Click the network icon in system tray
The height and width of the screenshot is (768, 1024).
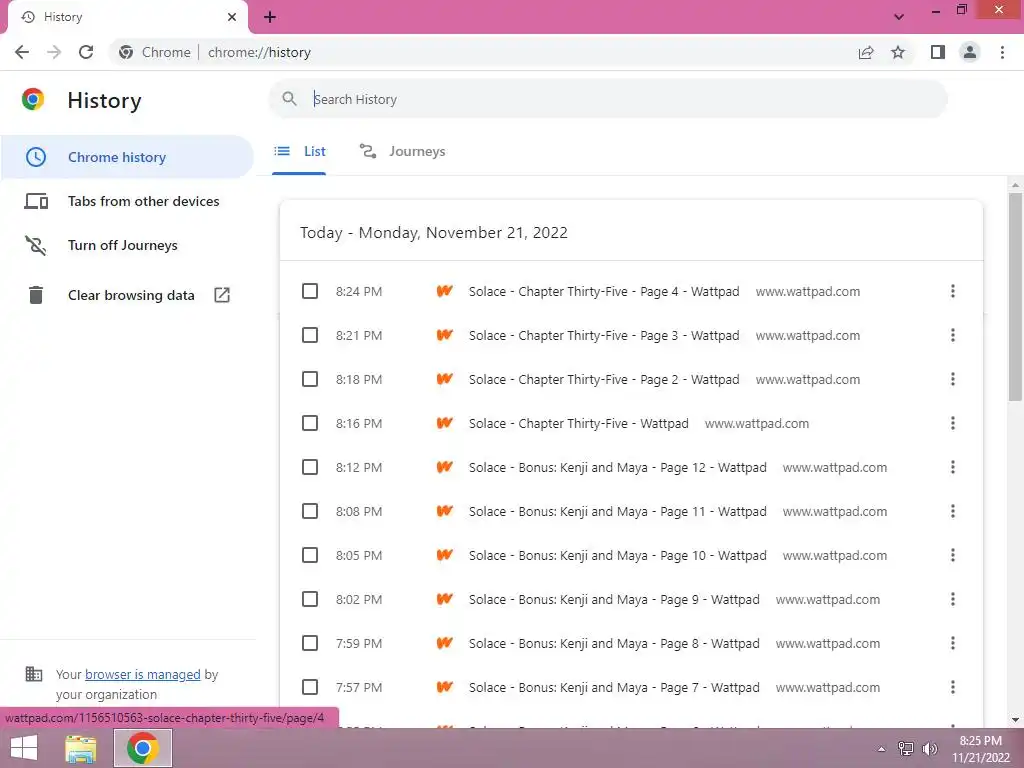tap(906, 749)
